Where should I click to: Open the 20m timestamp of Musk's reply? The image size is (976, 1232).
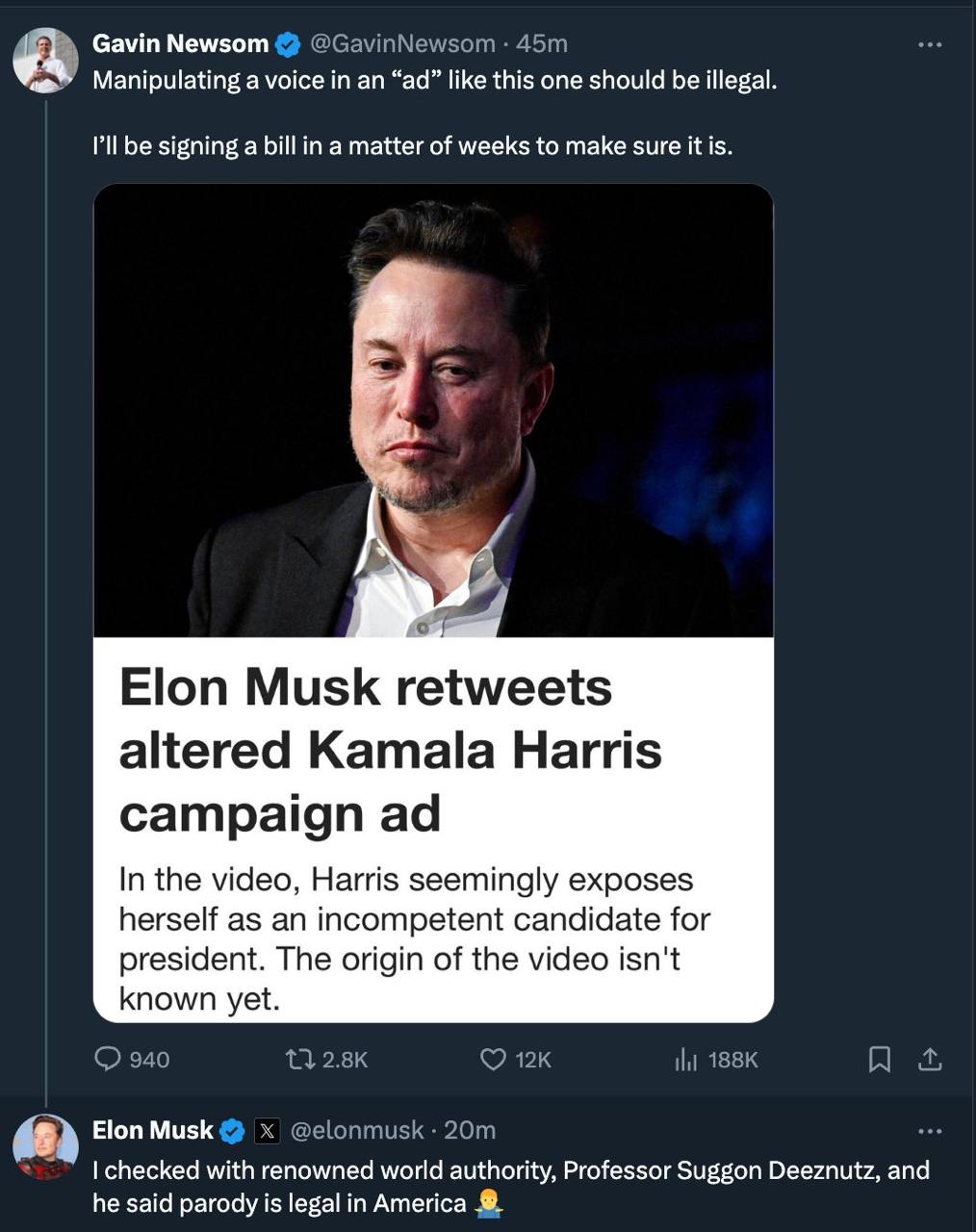(471, 1130)
